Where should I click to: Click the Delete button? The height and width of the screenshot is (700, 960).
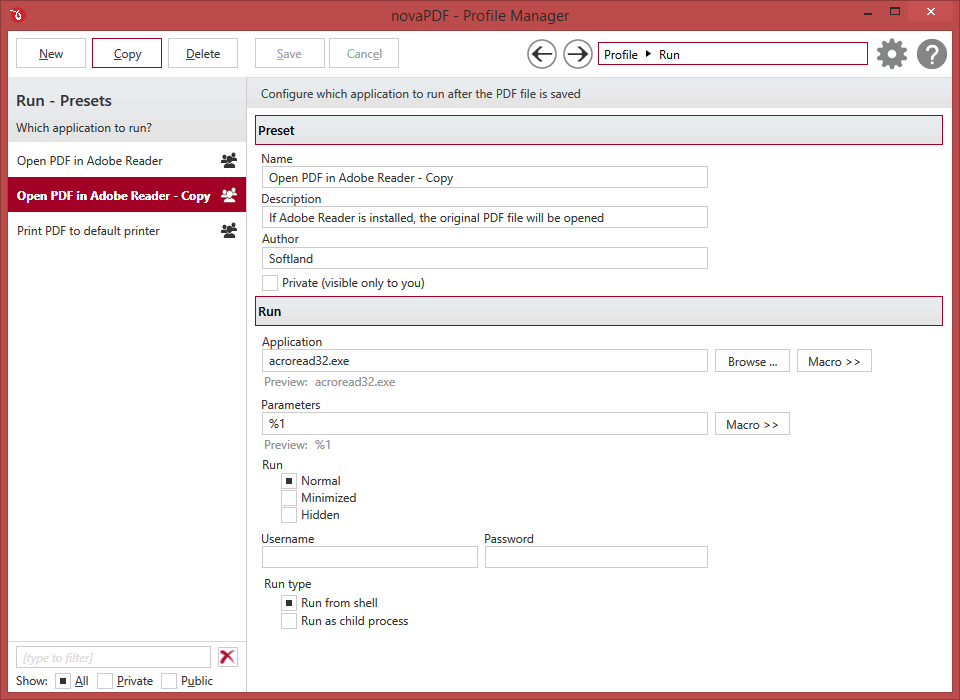pos(203,54)
